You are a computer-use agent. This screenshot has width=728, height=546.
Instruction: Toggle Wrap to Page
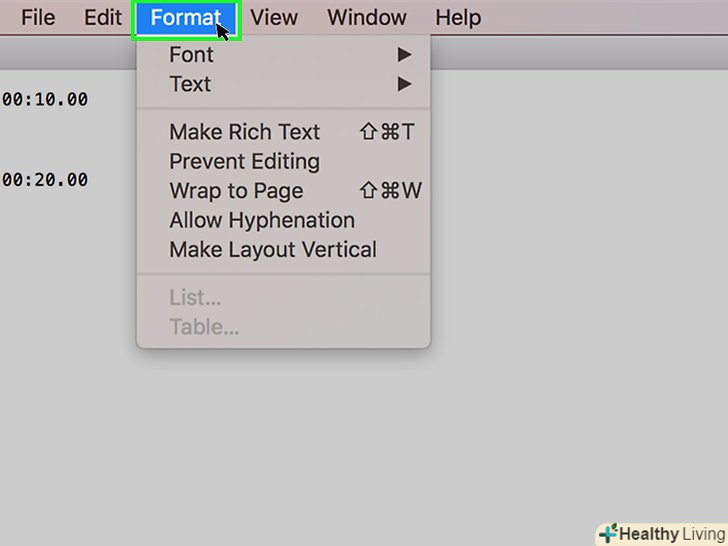point(236,191)
